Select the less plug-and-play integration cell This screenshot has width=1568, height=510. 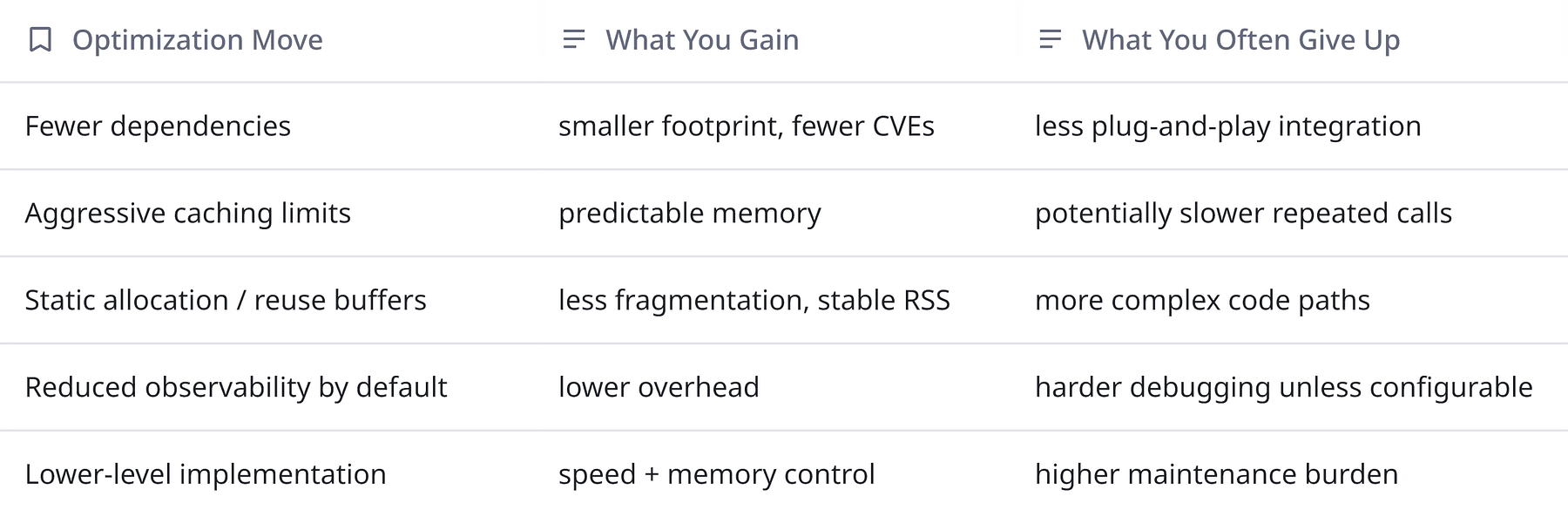1227,126
